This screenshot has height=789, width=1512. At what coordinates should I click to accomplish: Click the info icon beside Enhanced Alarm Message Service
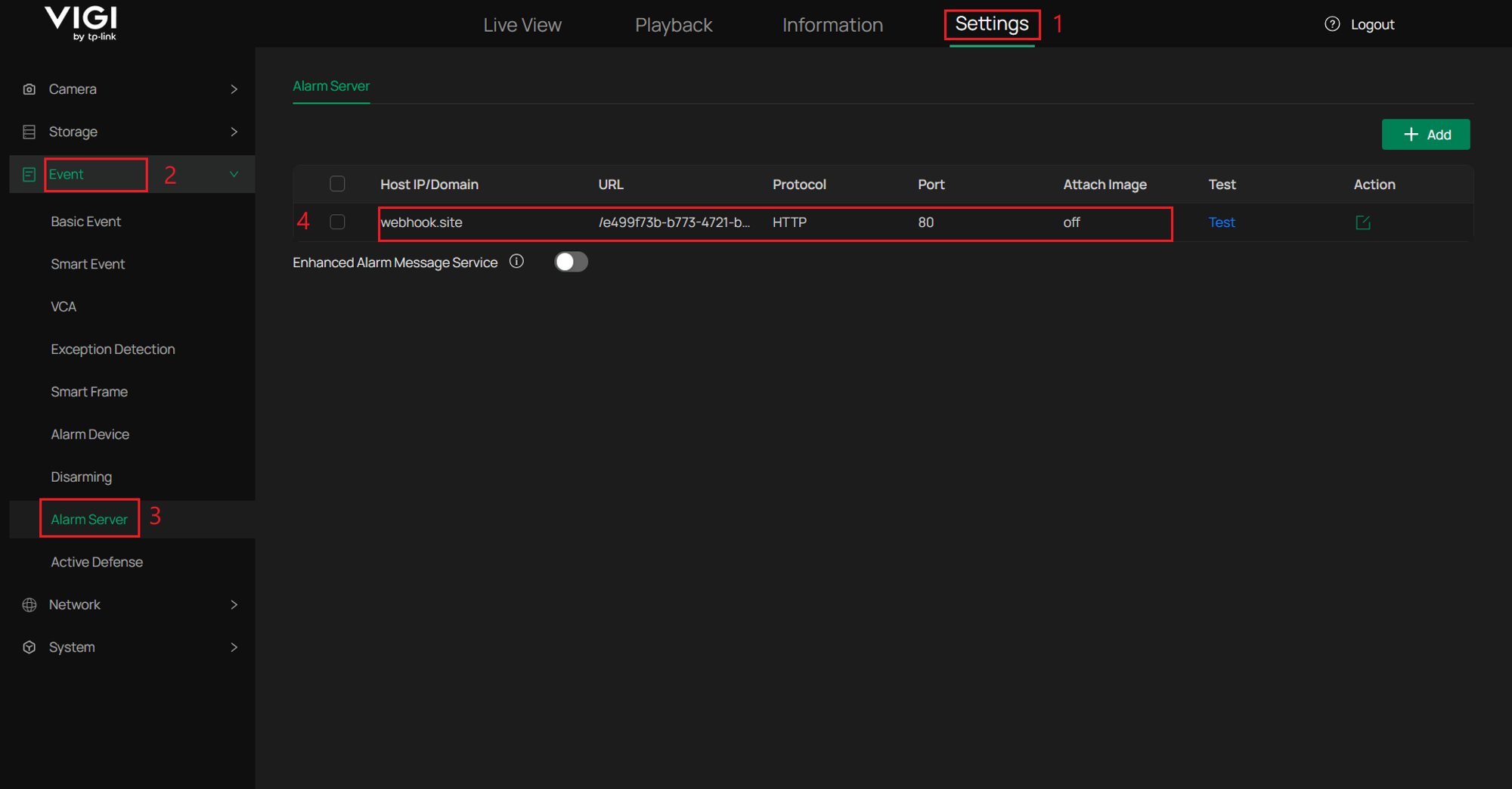click(x=516, y=261)
